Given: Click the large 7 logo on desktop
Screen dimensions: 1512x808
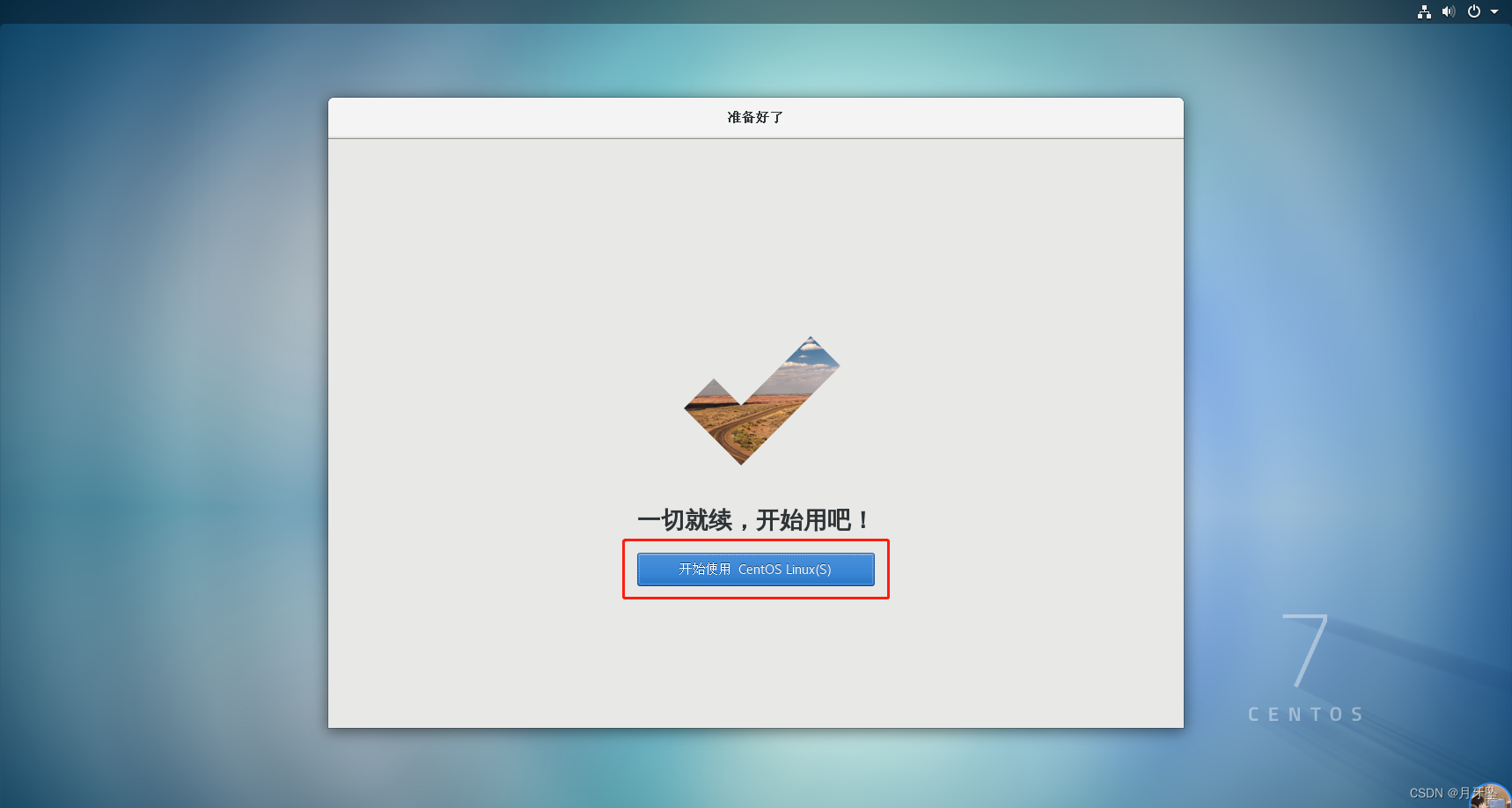Looking at the screenshot, I should 1305,650.
